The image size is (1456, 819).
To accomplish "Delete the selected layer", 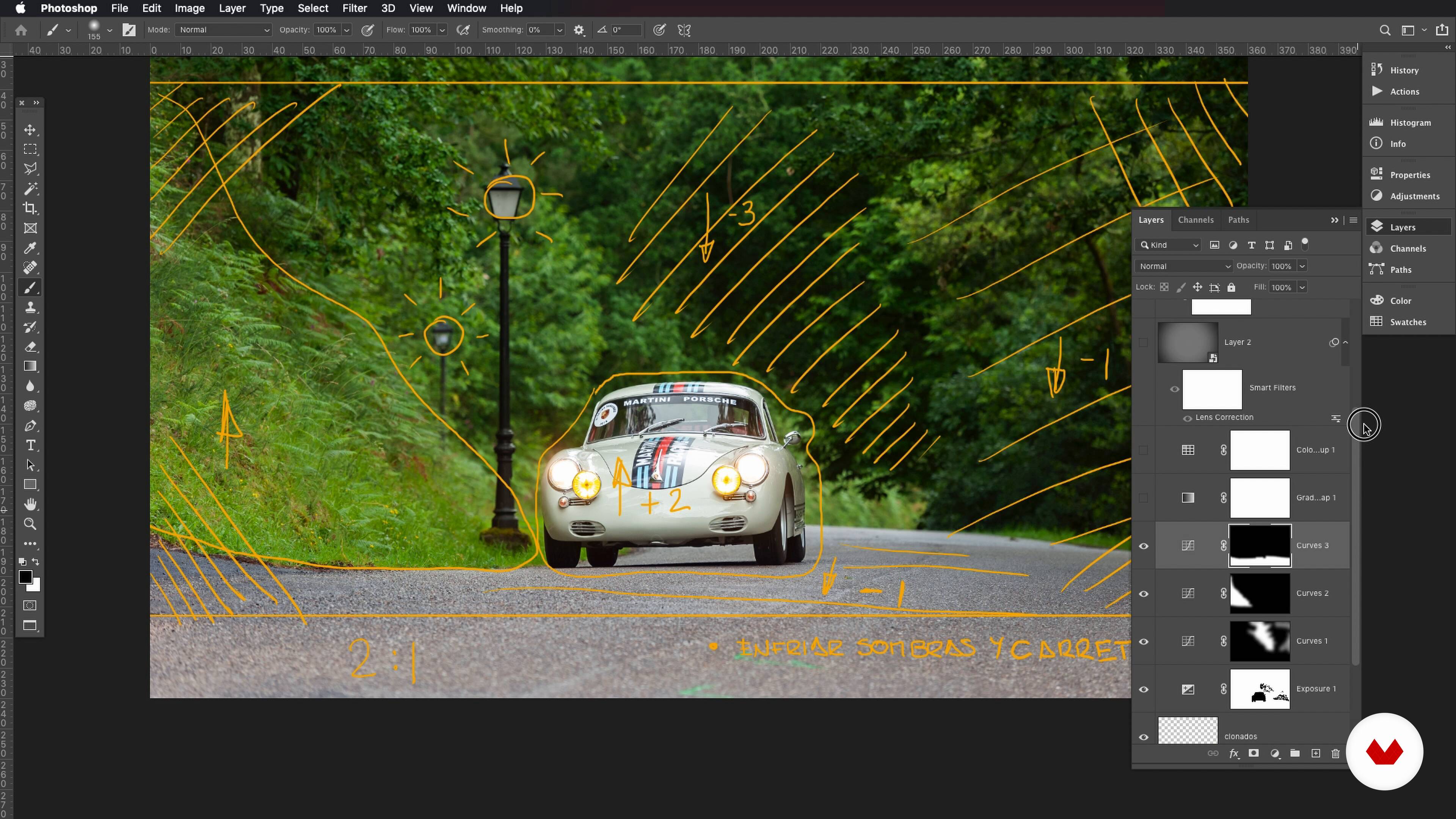I will (x=1335, y=753).
